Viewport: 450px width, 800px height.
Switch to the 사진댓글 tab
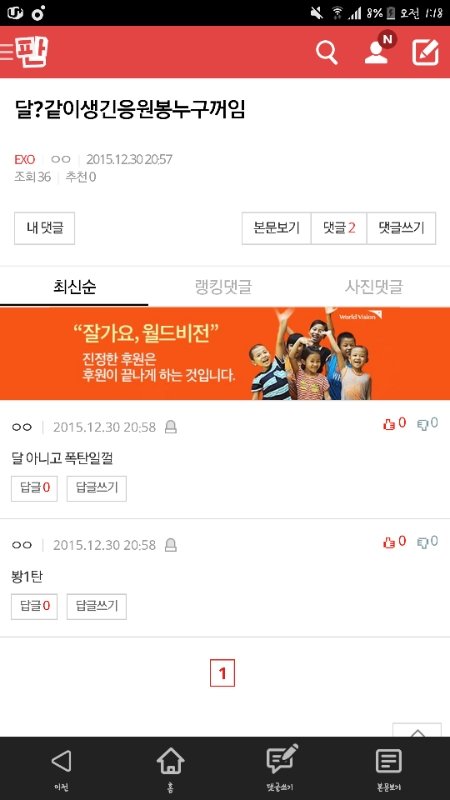point(373,287)
